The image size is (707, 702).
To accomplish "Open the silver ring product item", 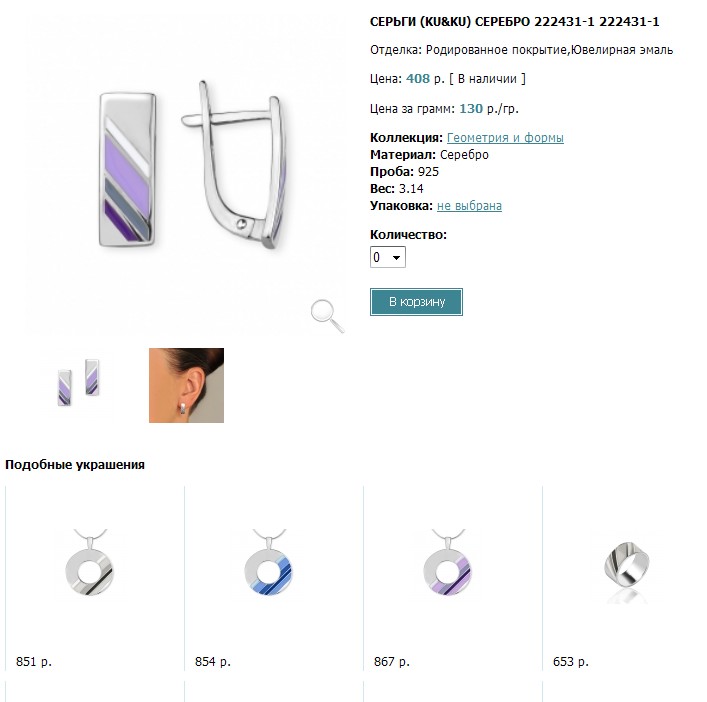I will 627,568.
